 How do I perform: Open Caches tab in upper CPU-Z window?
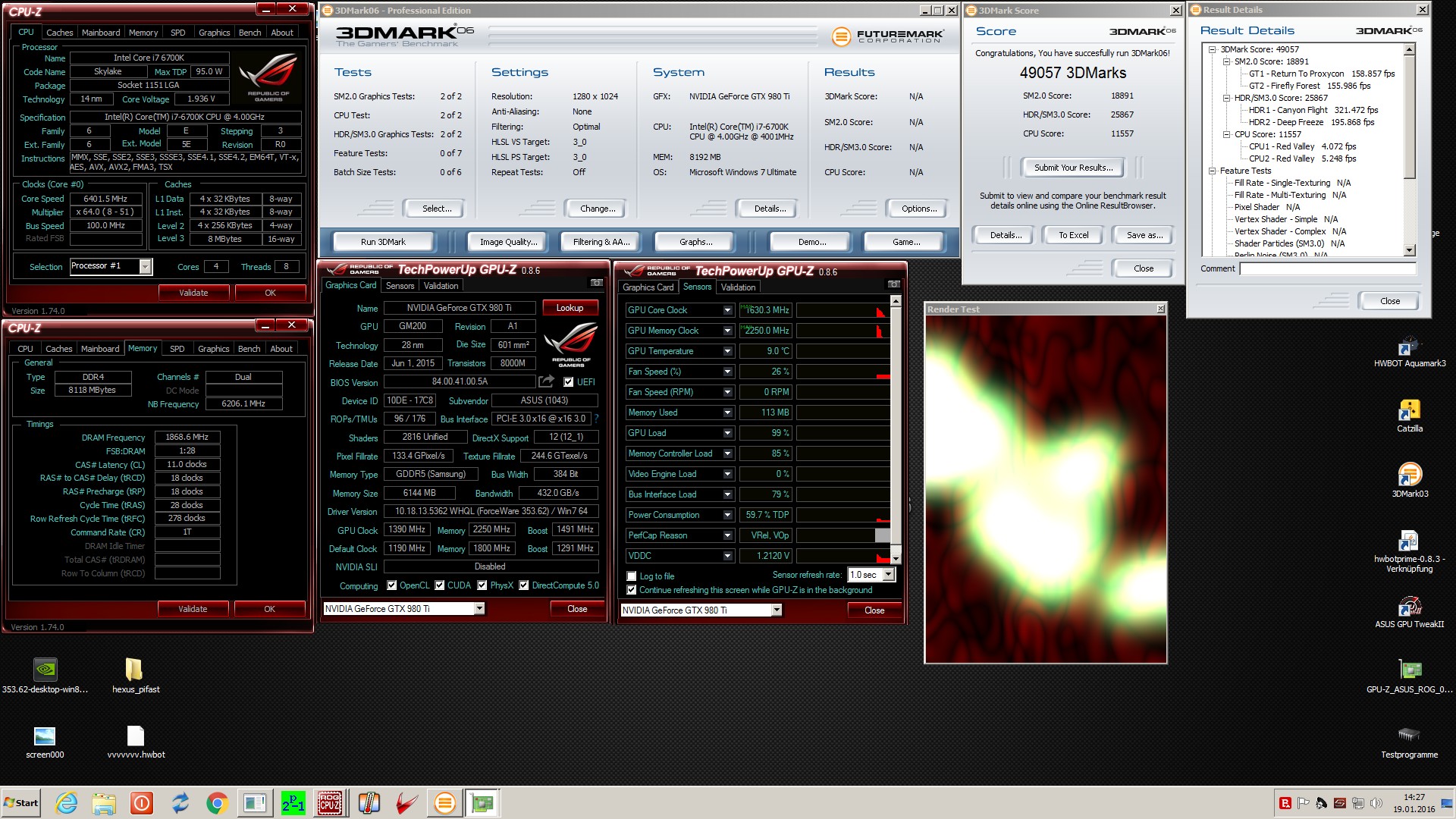59,33
